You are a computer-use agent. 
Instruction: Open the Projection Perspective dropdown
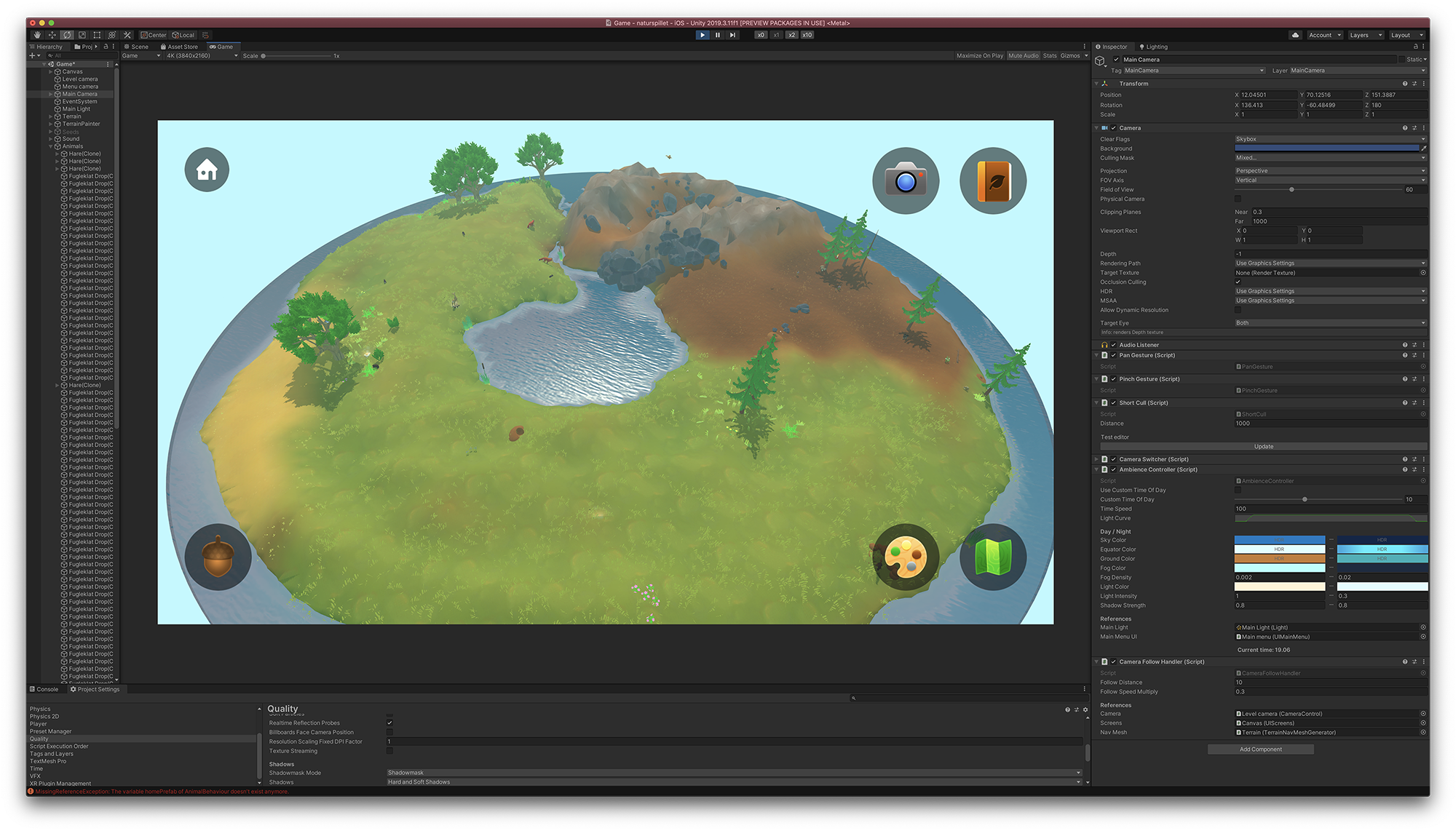click(1330, 171)
